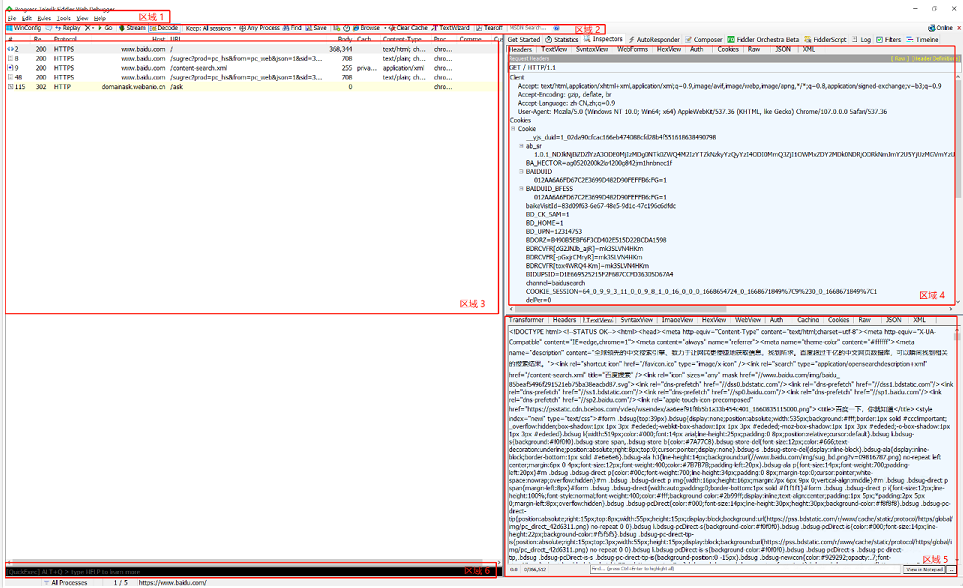Open the FiddlerScript tab

click(x=825, y=39)
